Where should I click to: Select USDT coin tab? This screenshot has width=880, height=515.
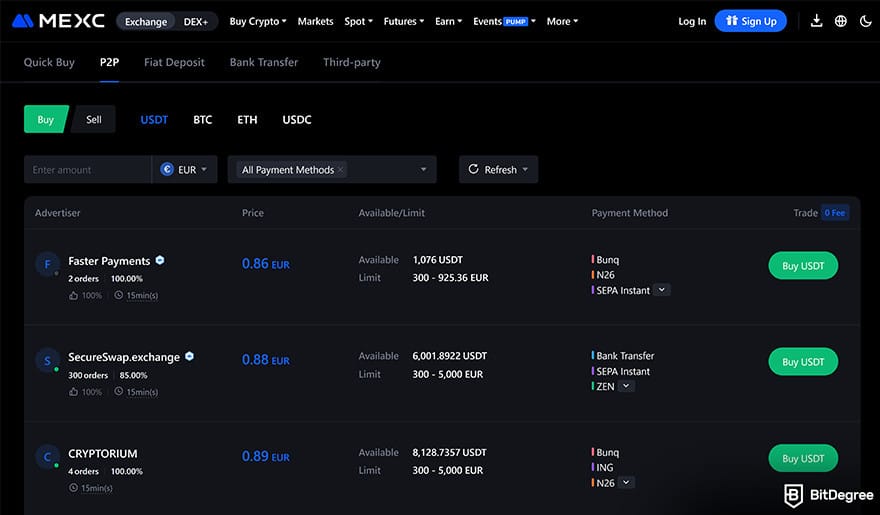point(154,119)
